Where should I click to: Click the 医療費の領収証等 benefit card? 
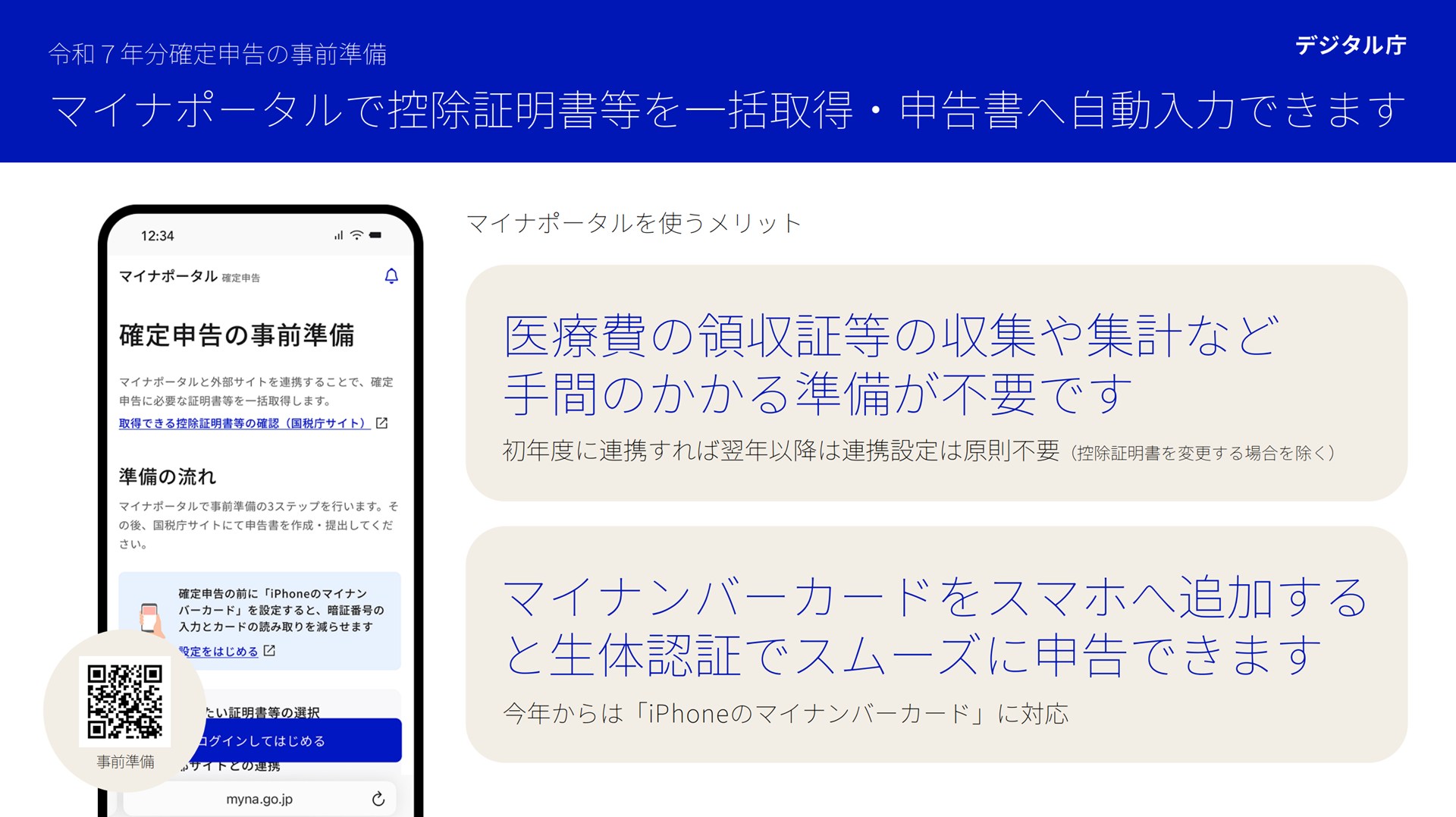tap(937, 383)
